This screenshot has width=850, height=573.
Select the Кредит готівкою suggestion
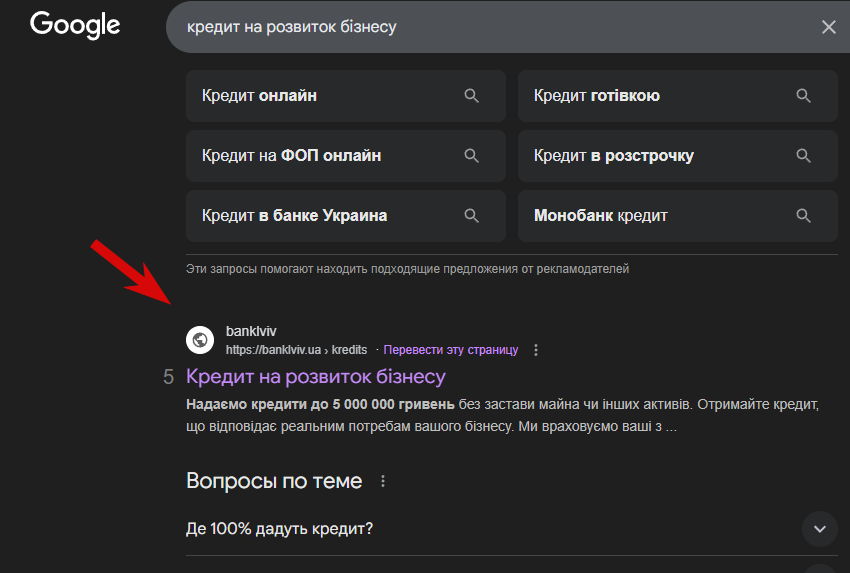[678, 96]
